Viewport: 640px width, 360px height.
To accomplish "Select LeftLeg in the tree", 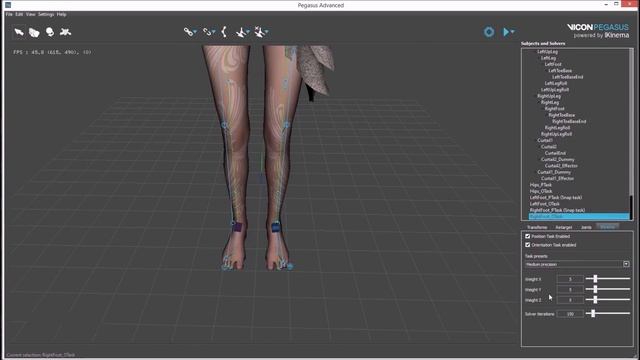I will pyautogui.click(x=548, y=58).
